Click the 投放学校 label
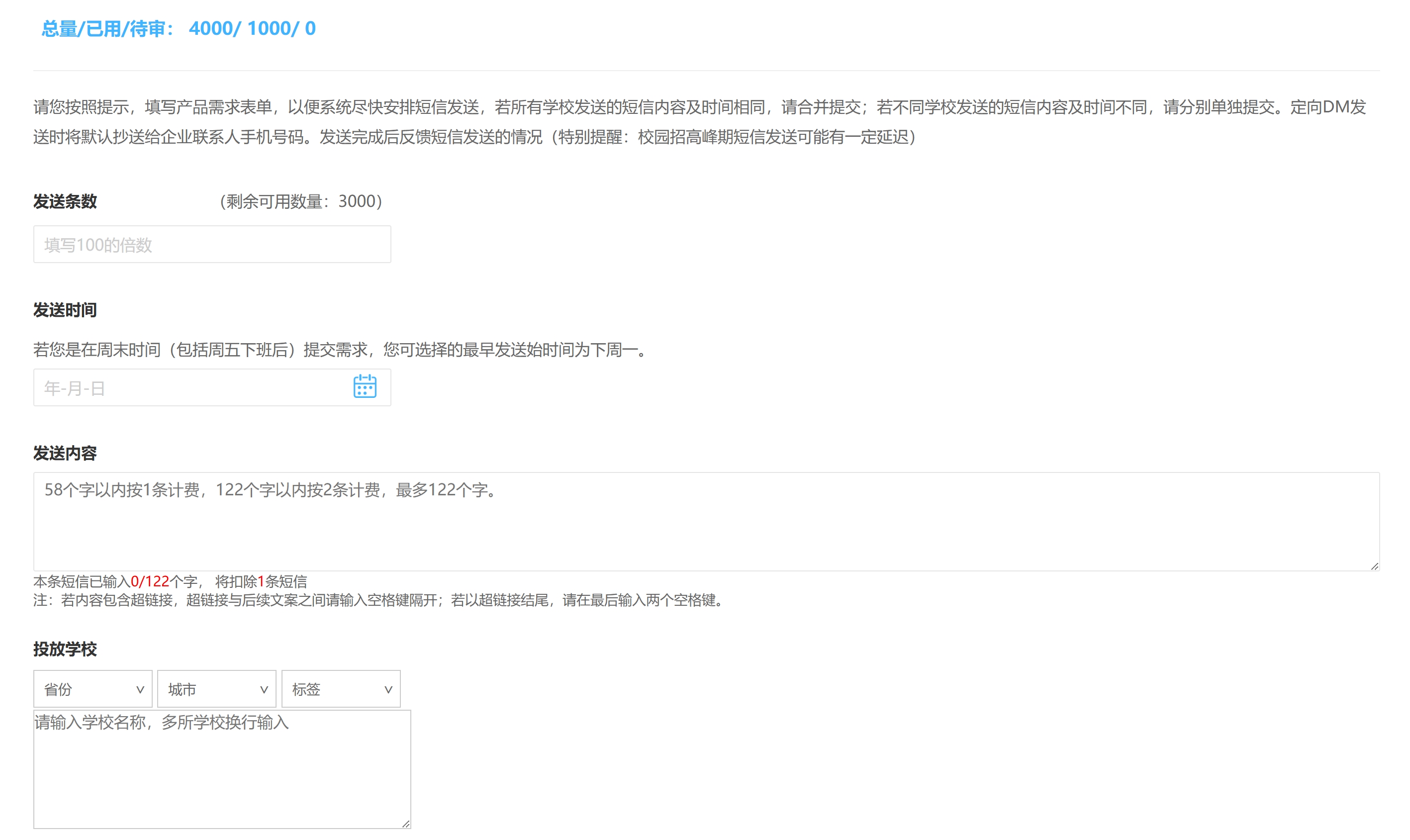This screenshot has width=1410, height=840. click(x=65, y=649)
